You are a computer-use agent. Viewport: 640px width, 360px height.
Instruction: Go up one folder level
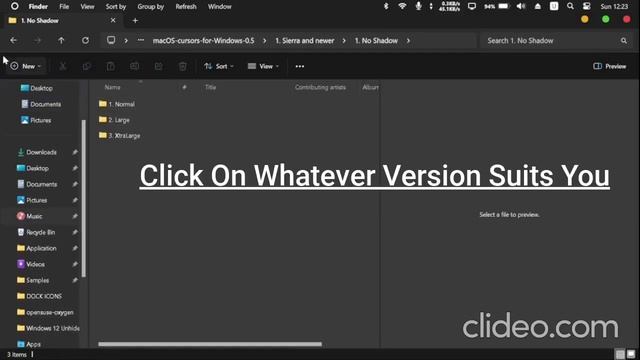[x=61, y=40]
